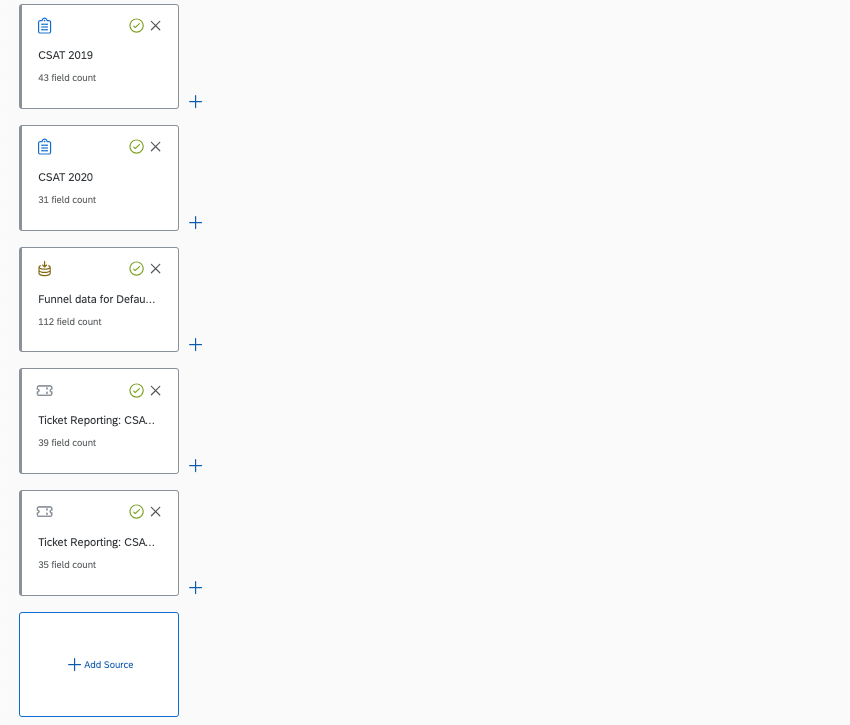Toggle the status check on first Ticket Reporting
This screenshot has height=725, width=850.
pyautogui.click(x=136, y=390)
